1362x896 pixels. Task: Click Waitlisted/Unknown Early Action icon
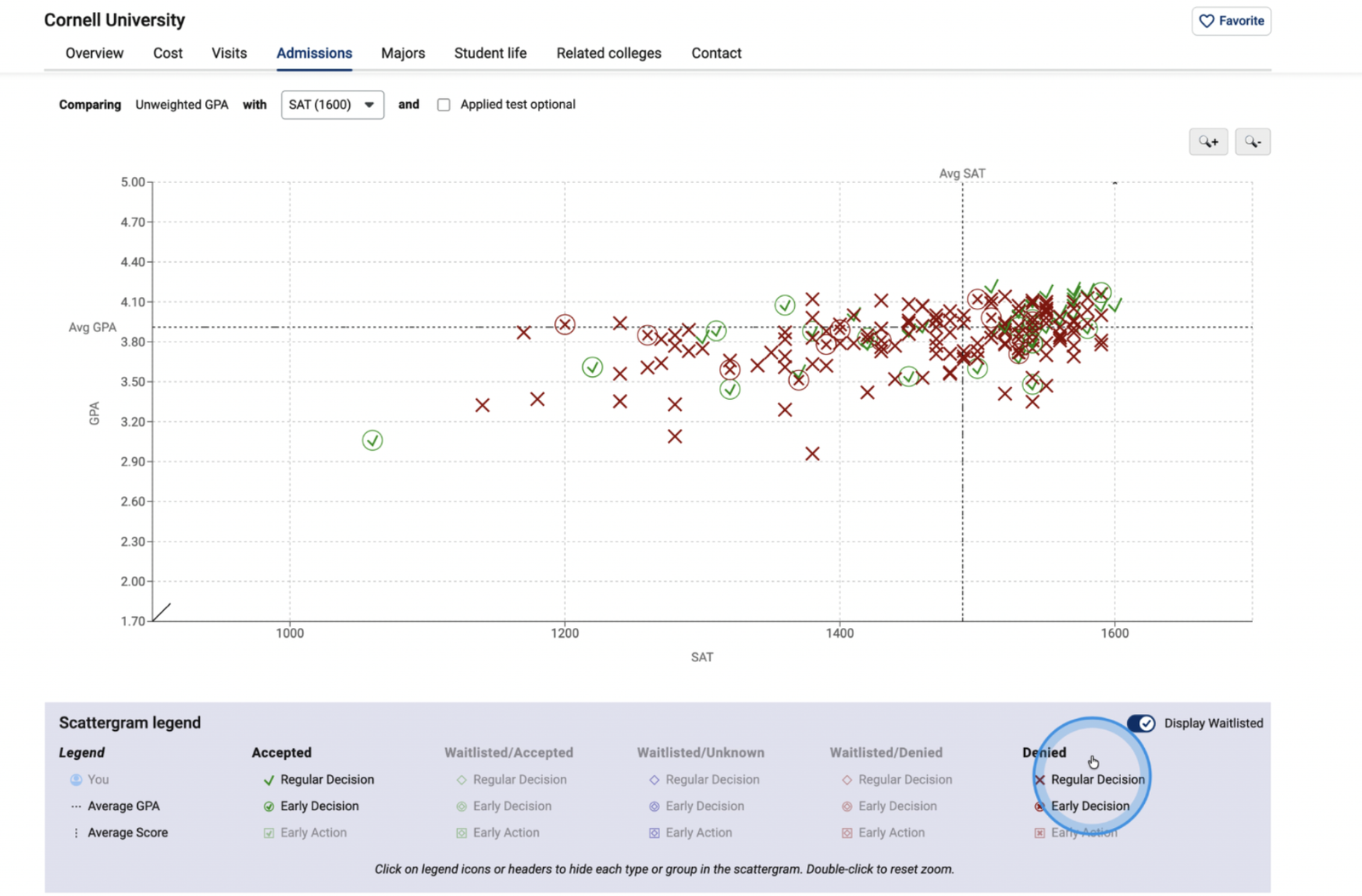(654, 833)
